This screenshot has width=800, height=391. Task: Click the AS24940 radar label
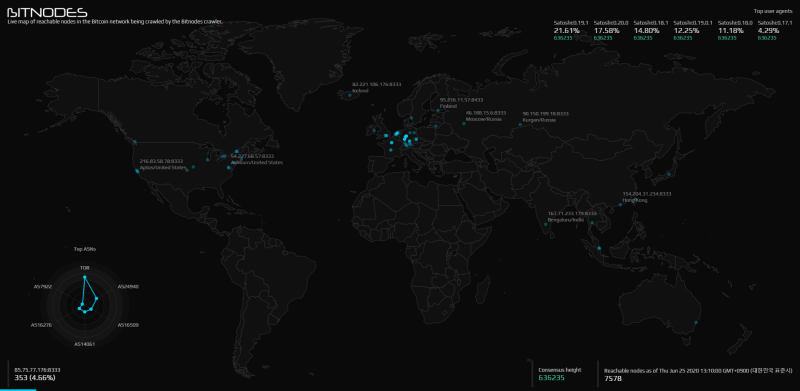pyautogui.click(x=128, y=287)
